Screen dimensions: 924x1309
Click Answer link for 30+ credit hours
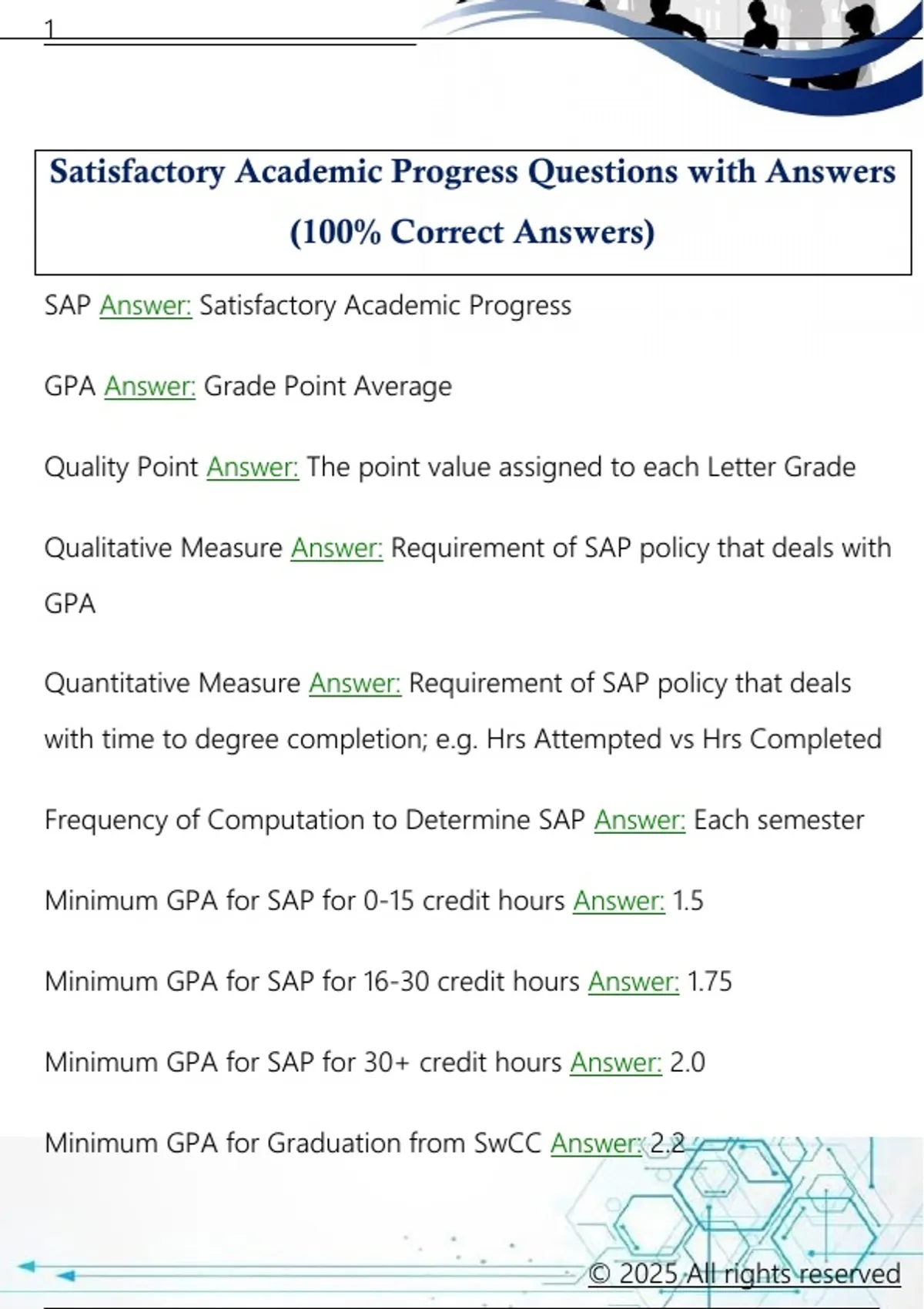click(615, 1063)
